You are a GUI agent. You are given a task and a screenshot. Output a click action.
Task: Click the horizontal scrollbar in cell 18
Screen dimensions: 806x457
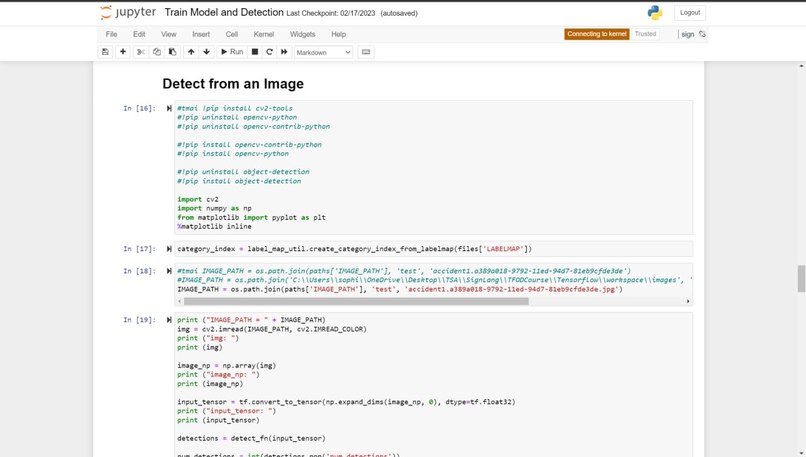[x=356, y=301]
